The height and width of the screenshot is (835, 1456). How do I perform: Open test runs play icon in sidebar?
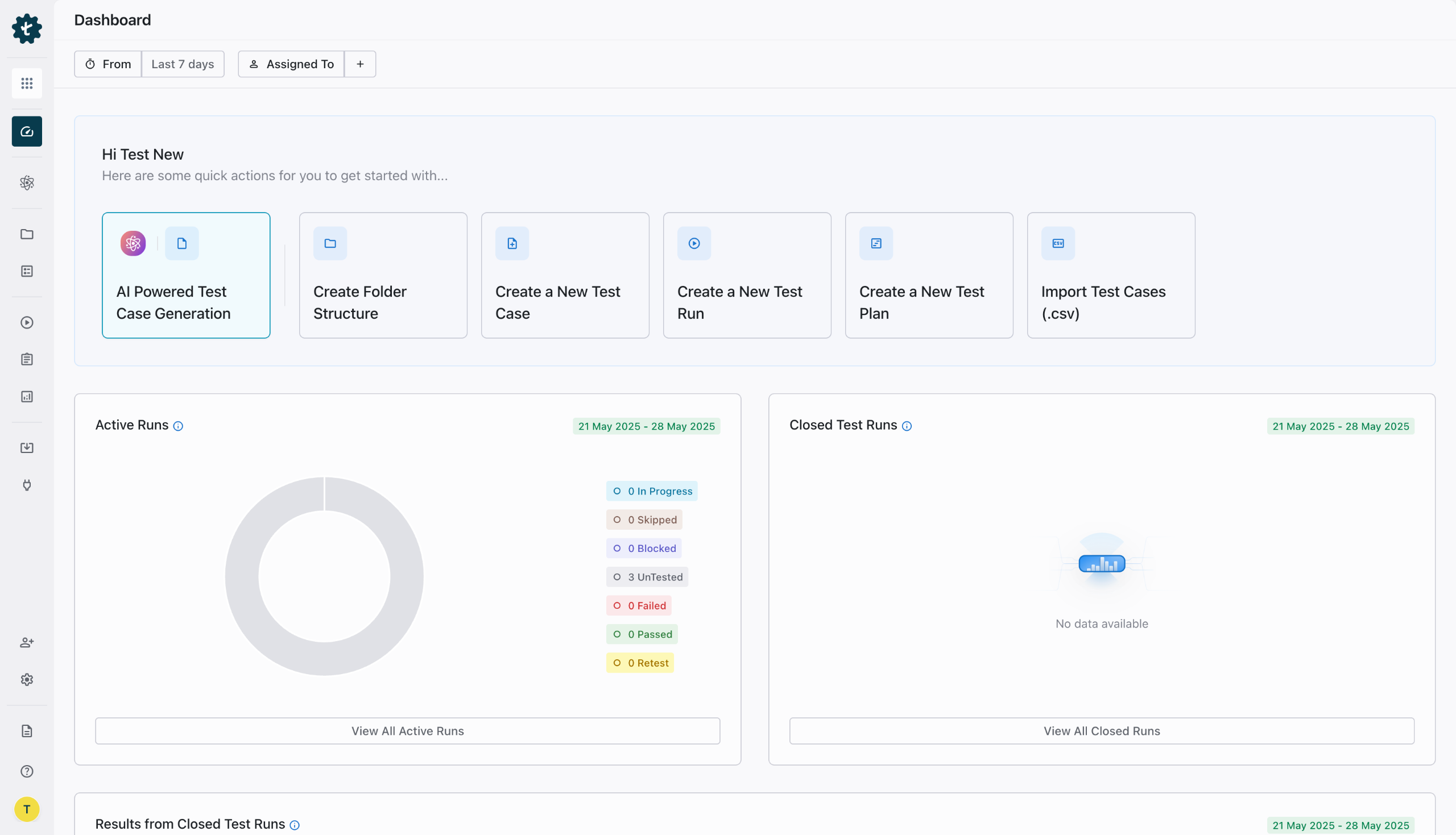pyautogui.click(x=27, y=322)
